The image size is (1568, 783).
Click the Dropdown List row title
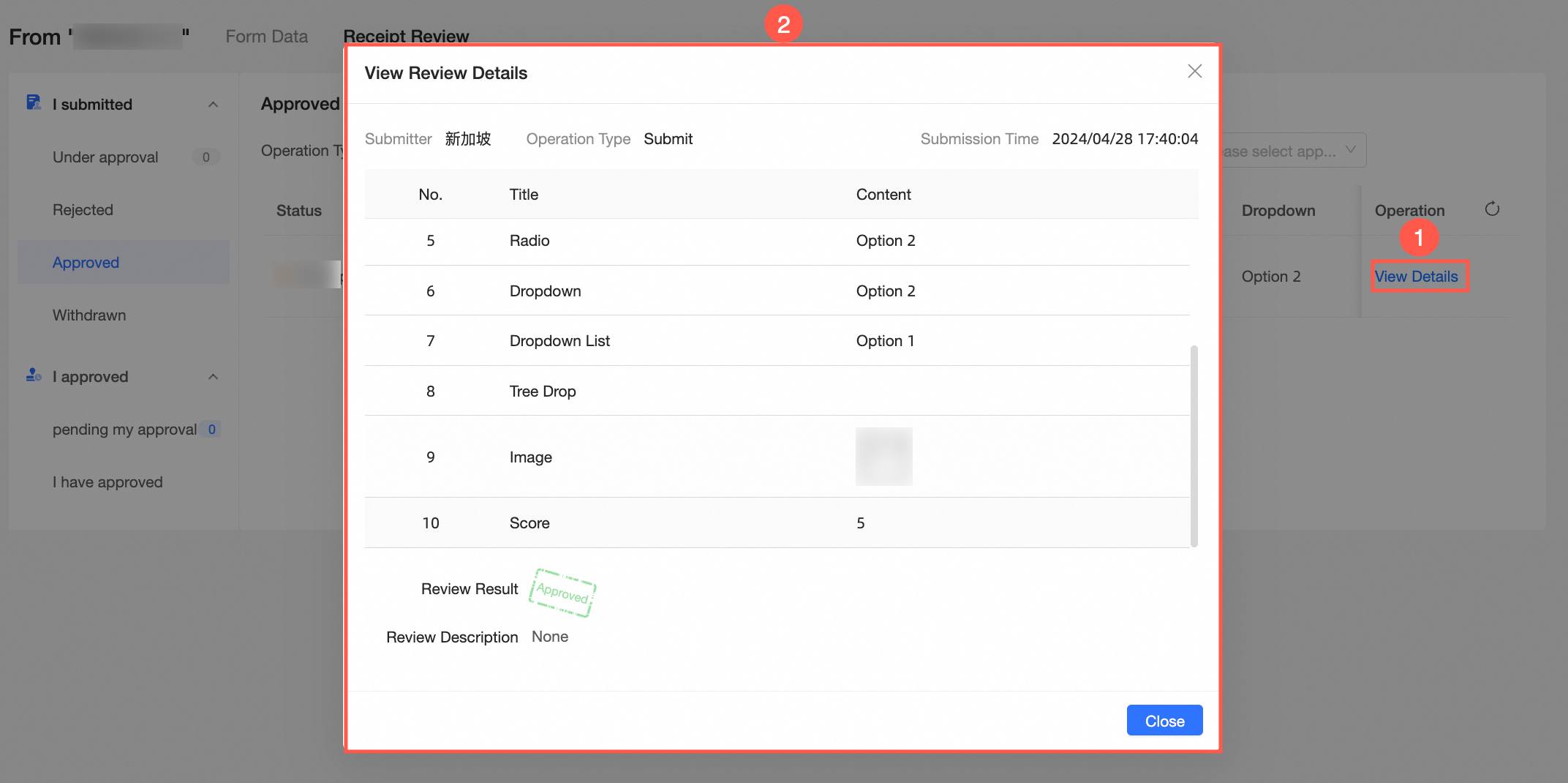559,341
